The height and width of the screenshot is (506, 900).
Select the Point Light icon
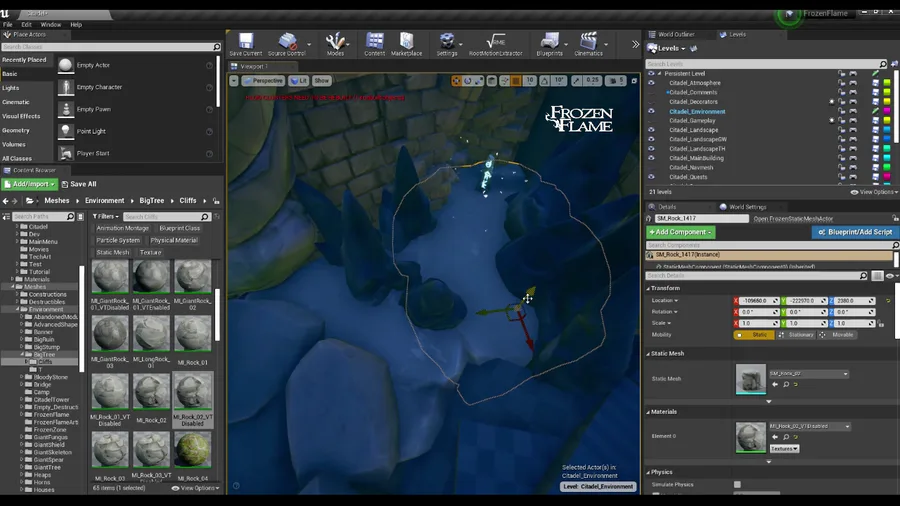pyautogui.click(x=65, y=131)
